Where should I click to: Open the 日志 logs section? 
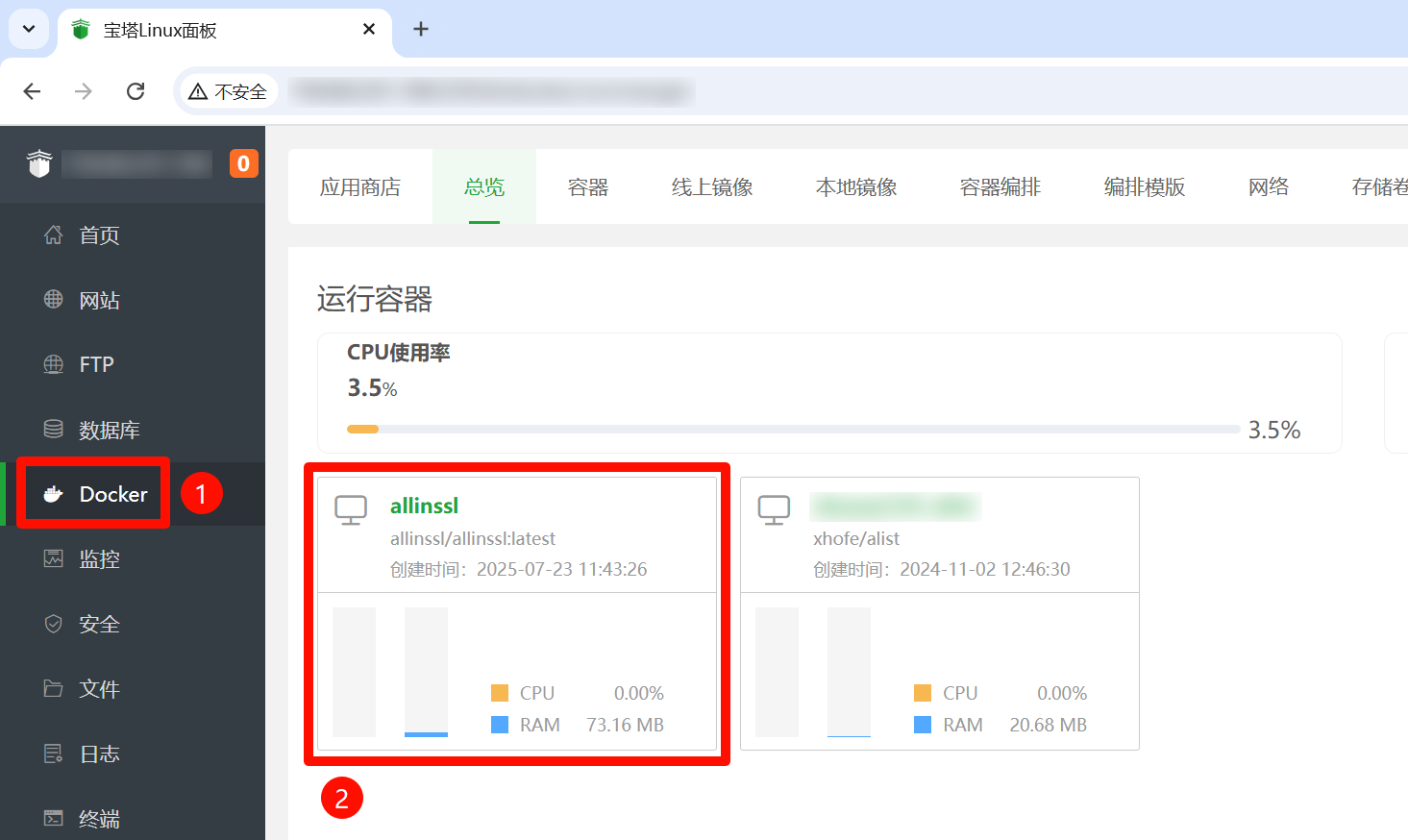click(99, 754)
